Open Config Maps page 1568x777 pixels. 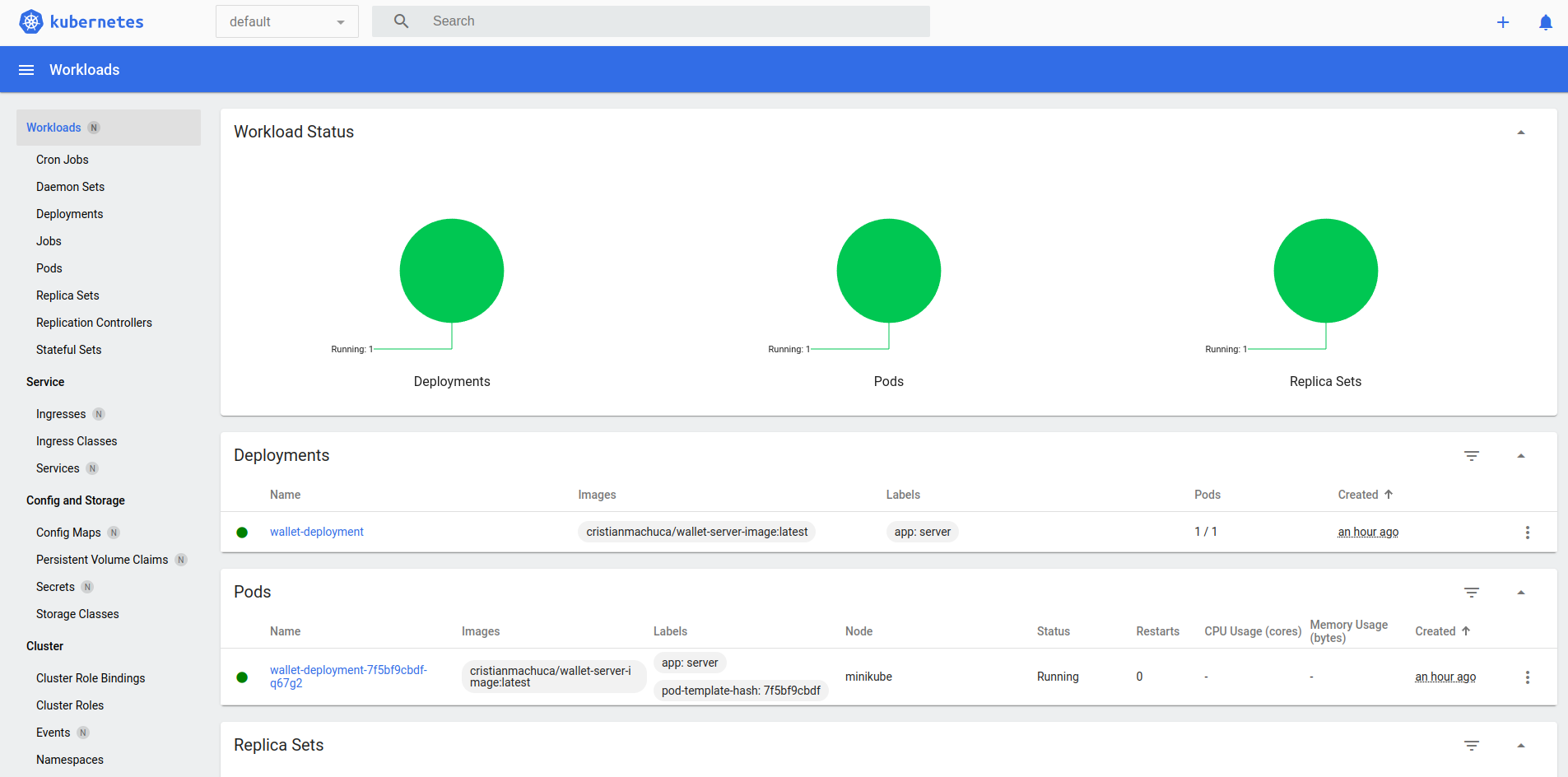[68, 533]
